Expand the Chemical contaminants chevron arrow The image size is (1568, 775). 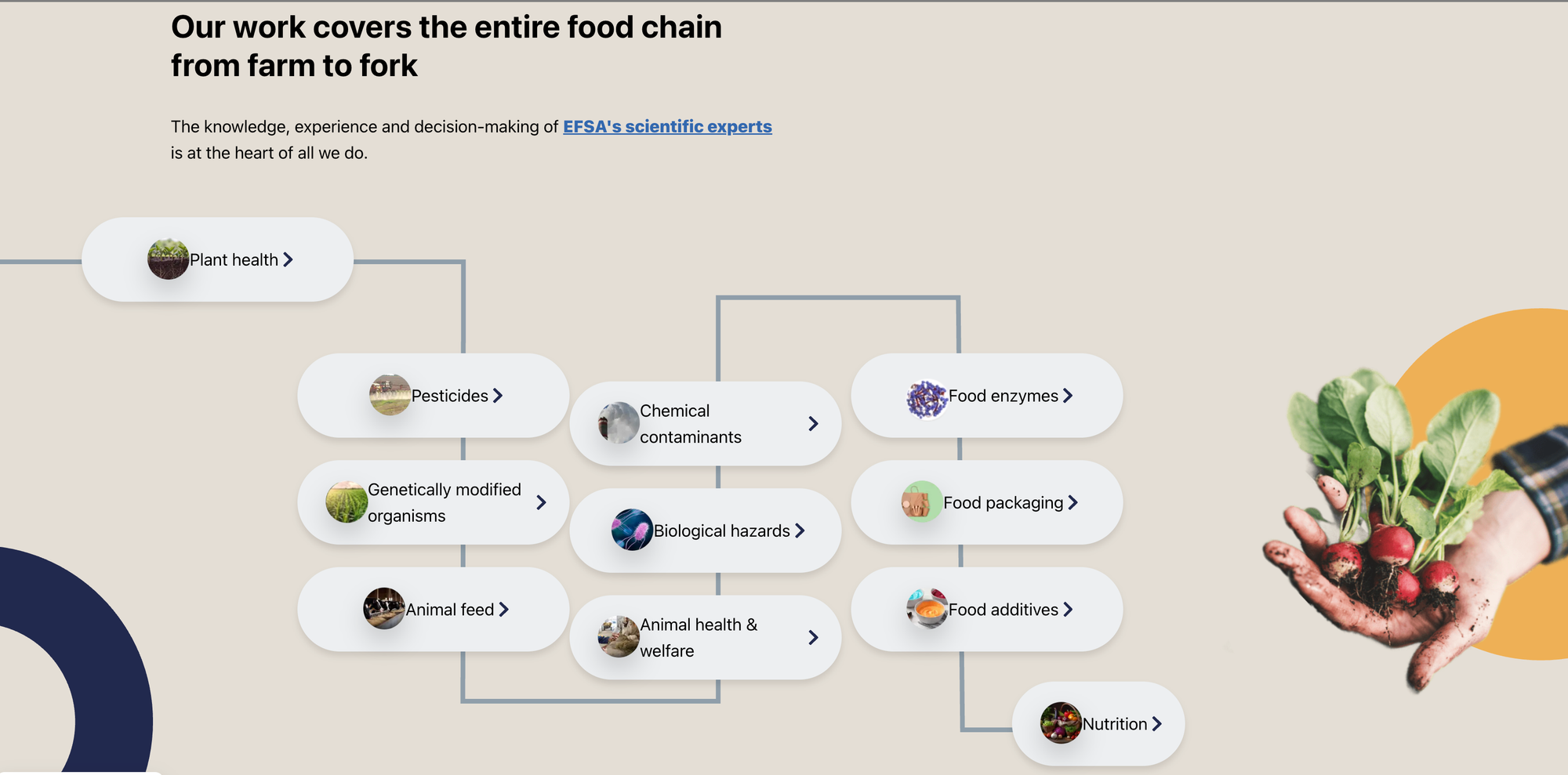[x=813, y=424]
